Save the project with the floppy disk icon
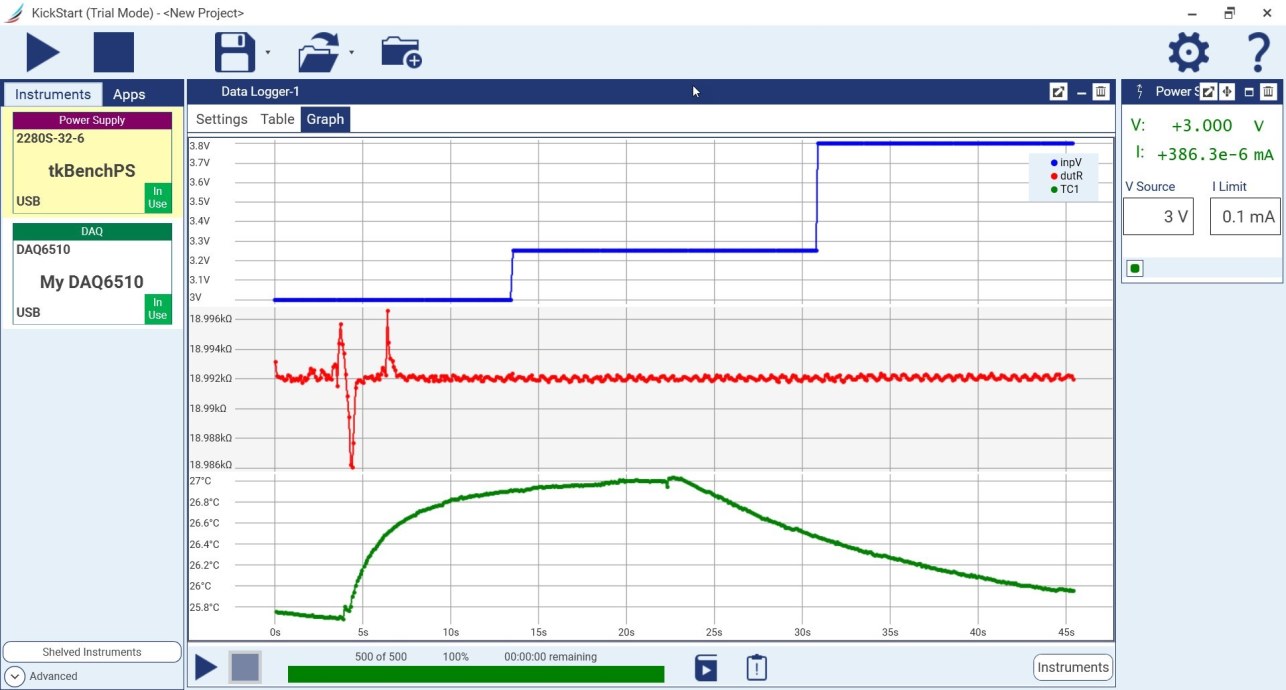1286x690 pixels. [x=235, y=52]
